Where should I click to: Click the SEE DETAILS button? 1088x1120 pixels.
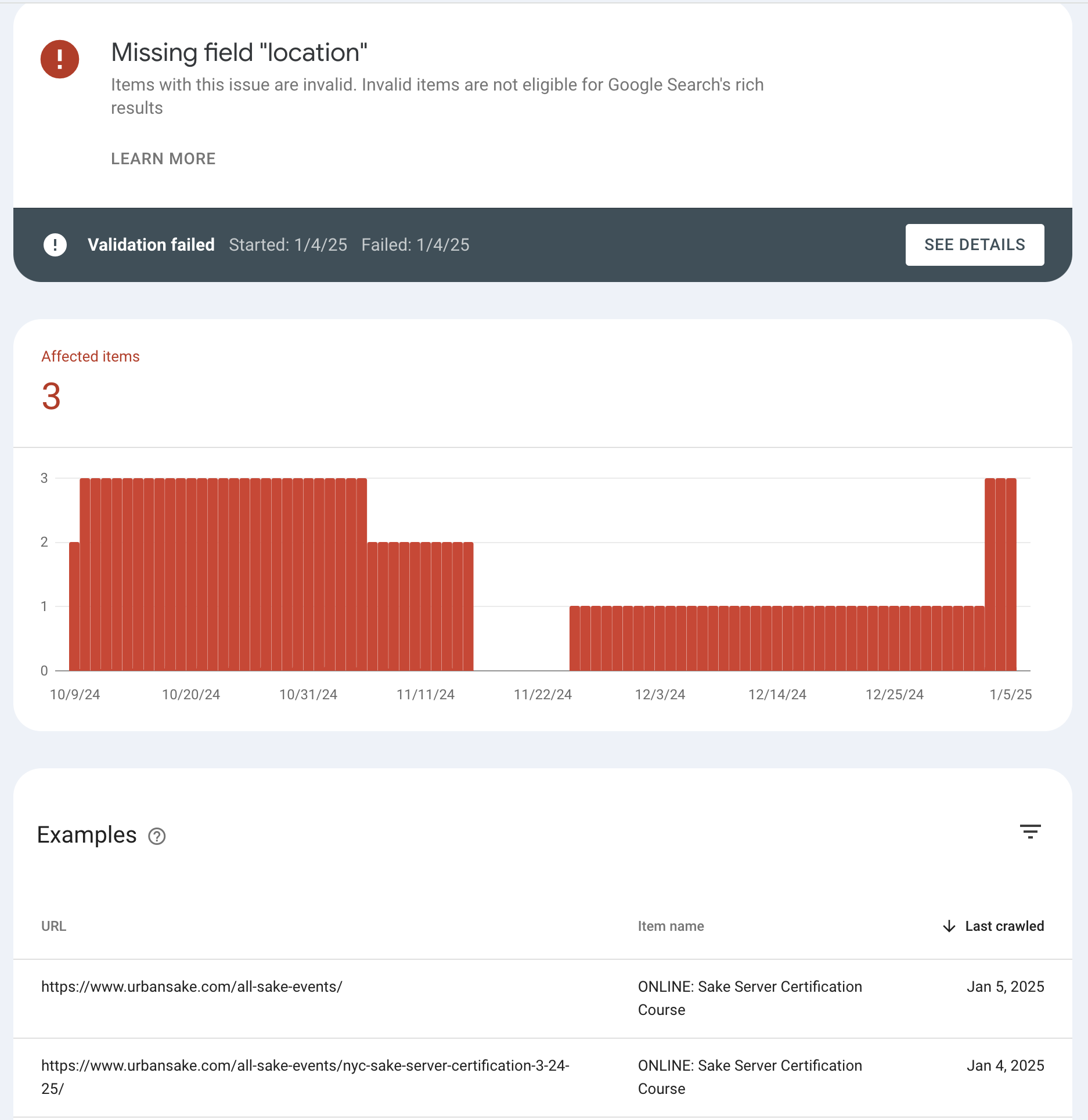click(x=975, y=245)
